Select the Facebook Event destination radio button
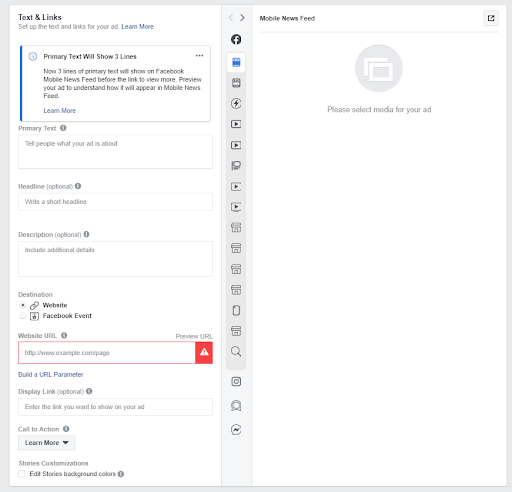Image resolution: width=512 pixels, height=492 pixels. click(23, 316)
